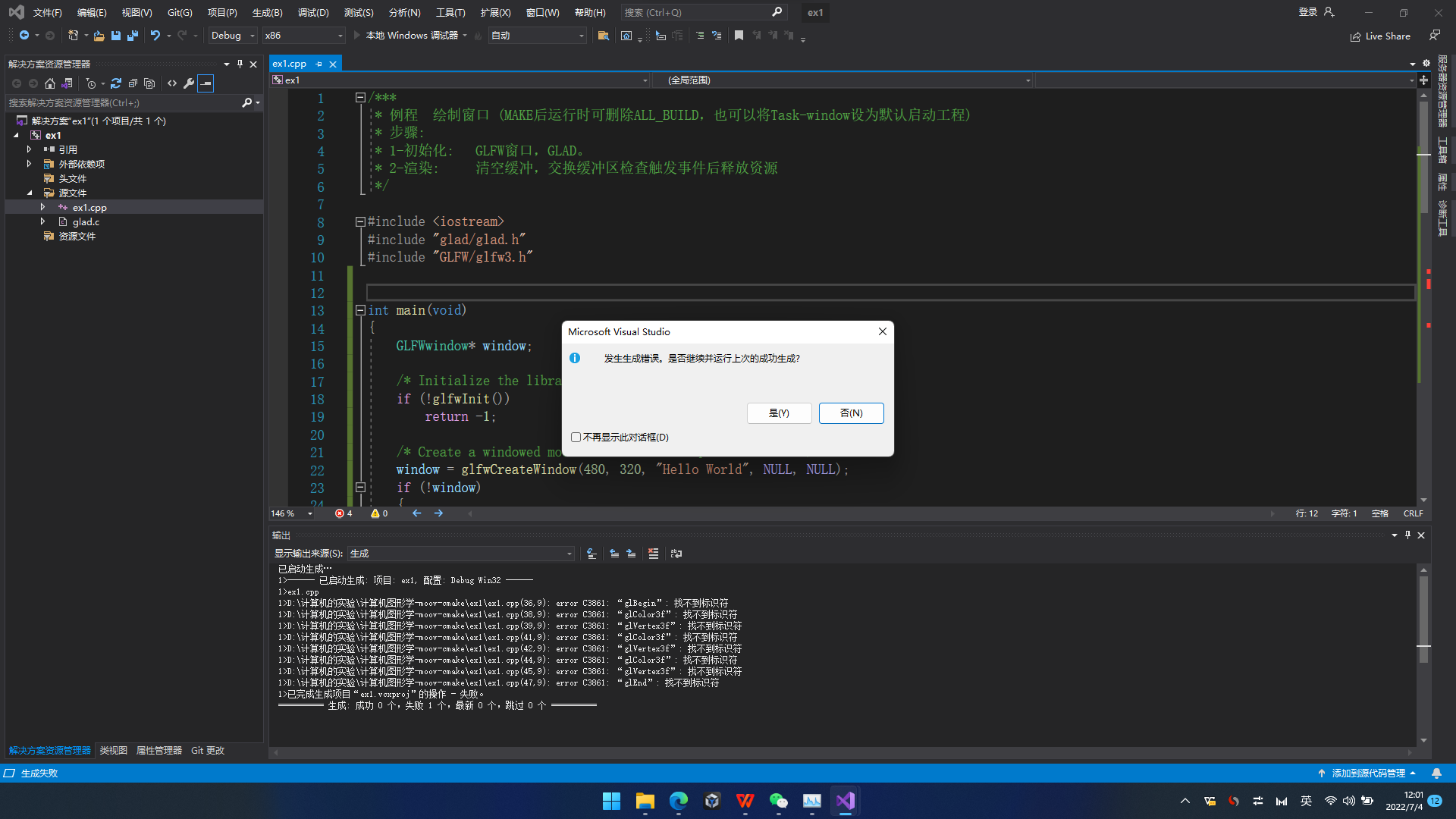Click the bookmark toggle icon in toolbar
Screen dimensions: 1456x819
[739, 36]
